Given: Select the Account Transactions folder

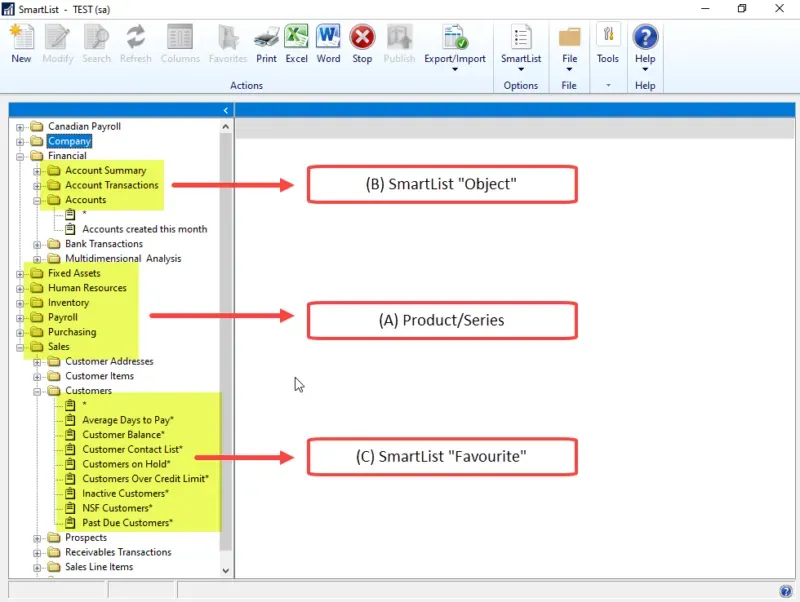Looking at the screenshot, I should [112, 185].
